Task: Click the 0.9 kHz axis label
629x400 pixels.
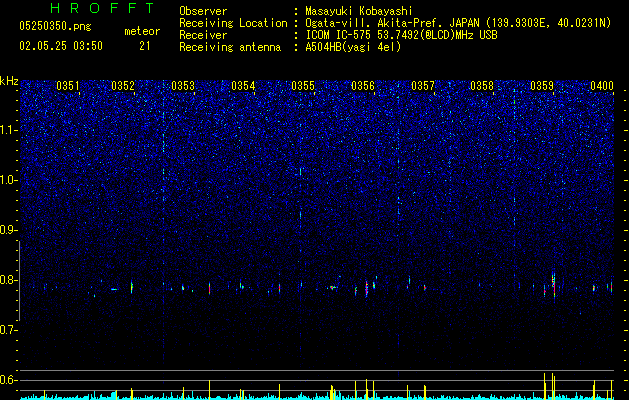Action: click(x=8, y=230)
